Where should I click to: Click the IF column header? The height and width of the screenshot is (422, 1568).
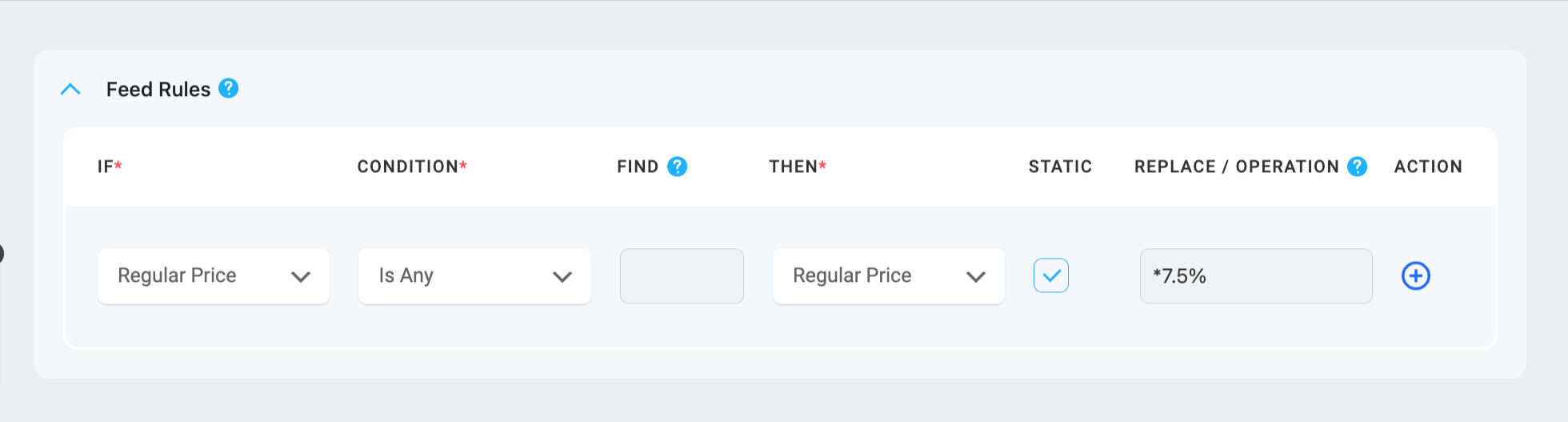[110, 167]
